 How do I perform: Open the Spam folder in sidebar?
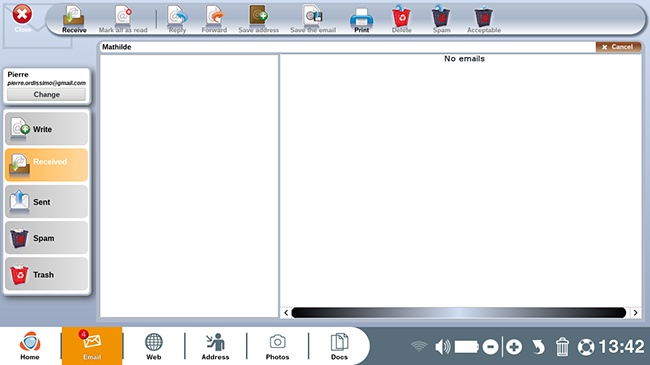point(46,238)
